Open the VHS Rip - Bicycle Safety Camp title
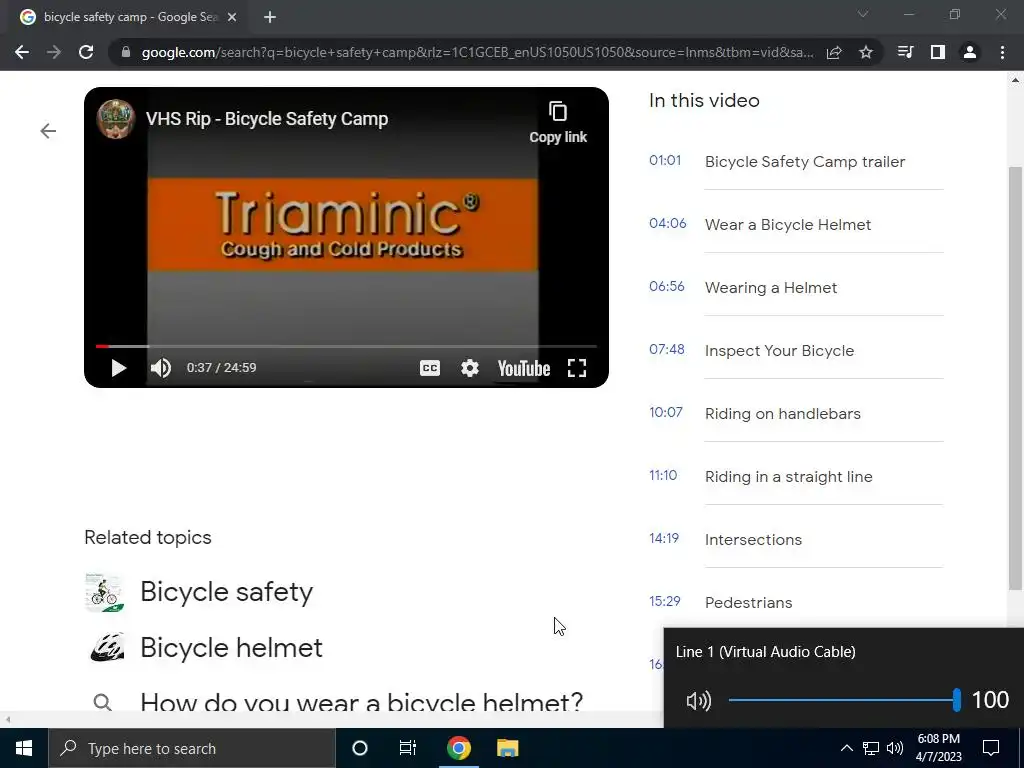1024x768 pixels. [x=267, y=119]
